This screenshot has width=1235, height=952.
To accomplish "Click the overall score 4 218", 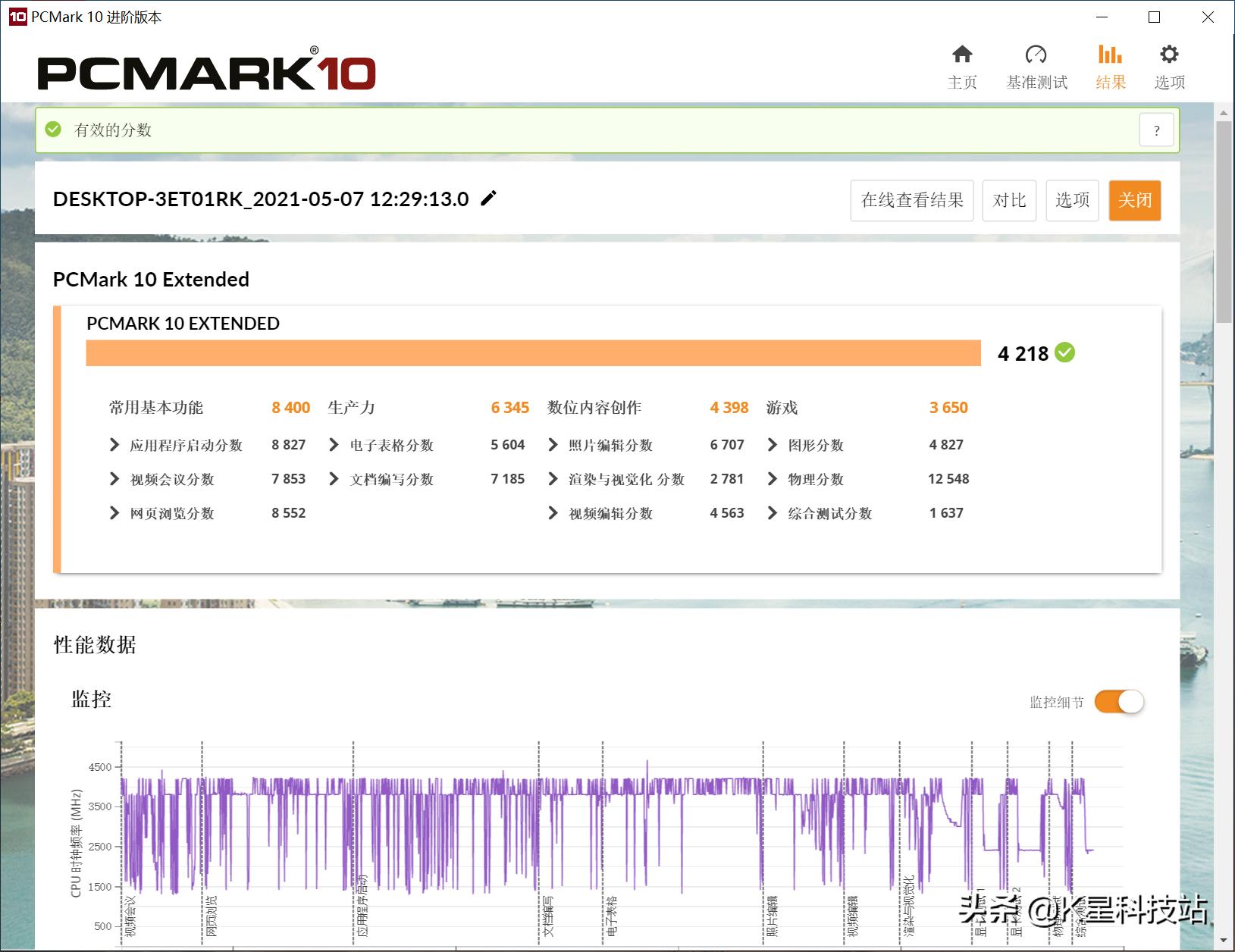I will pos(1023,354).
